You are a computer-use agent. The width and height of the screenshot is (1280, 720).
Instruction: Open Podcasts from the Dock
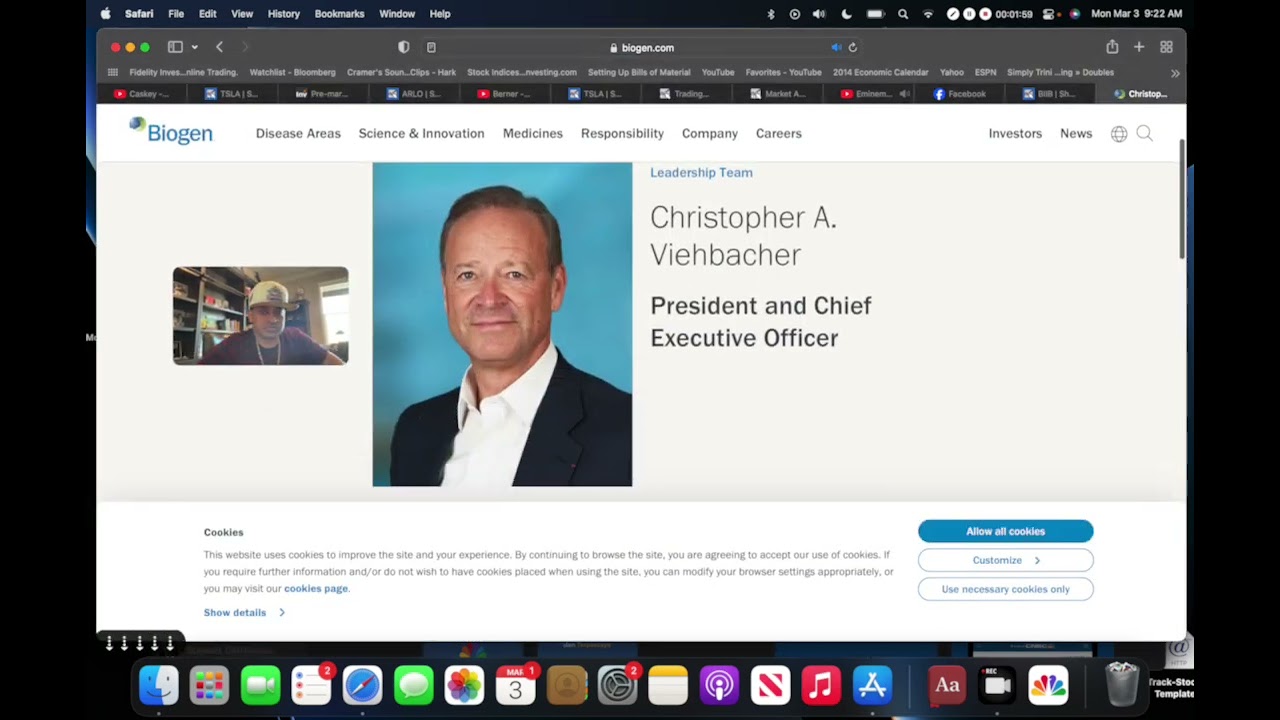(x=719, y=685)
